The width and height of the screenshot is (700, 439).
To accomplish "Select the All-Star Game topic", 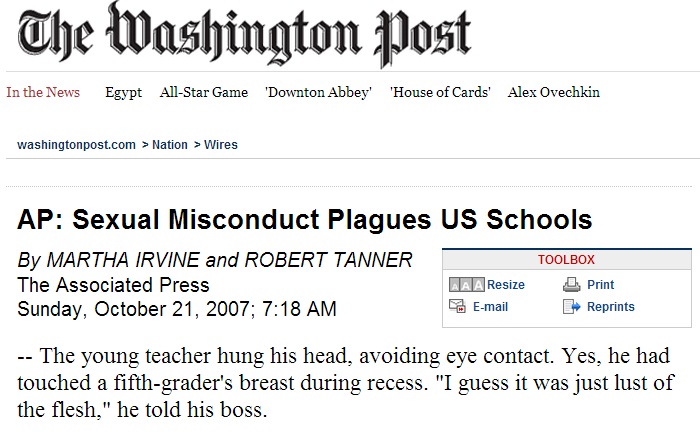I will coord(204,92).
